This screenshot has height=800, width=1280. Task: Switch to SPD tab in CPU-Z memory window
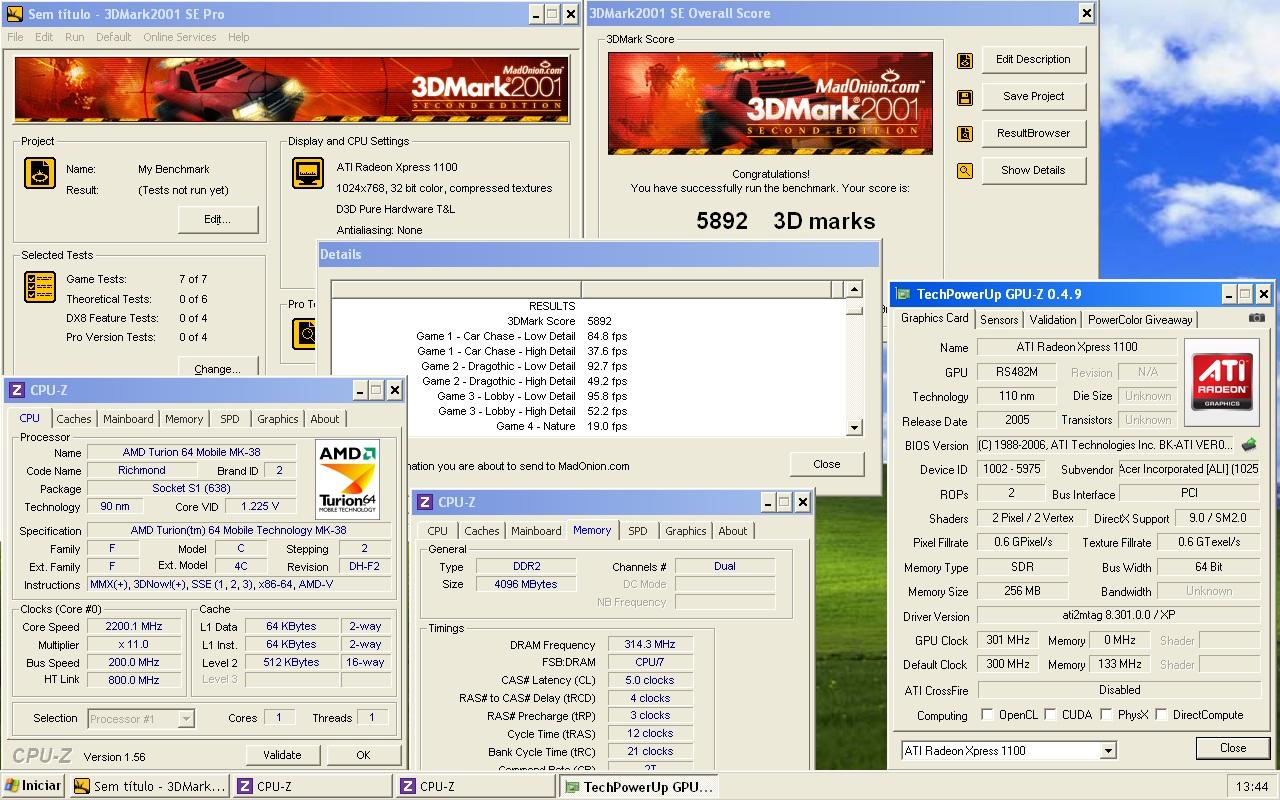tap(638, 531)
